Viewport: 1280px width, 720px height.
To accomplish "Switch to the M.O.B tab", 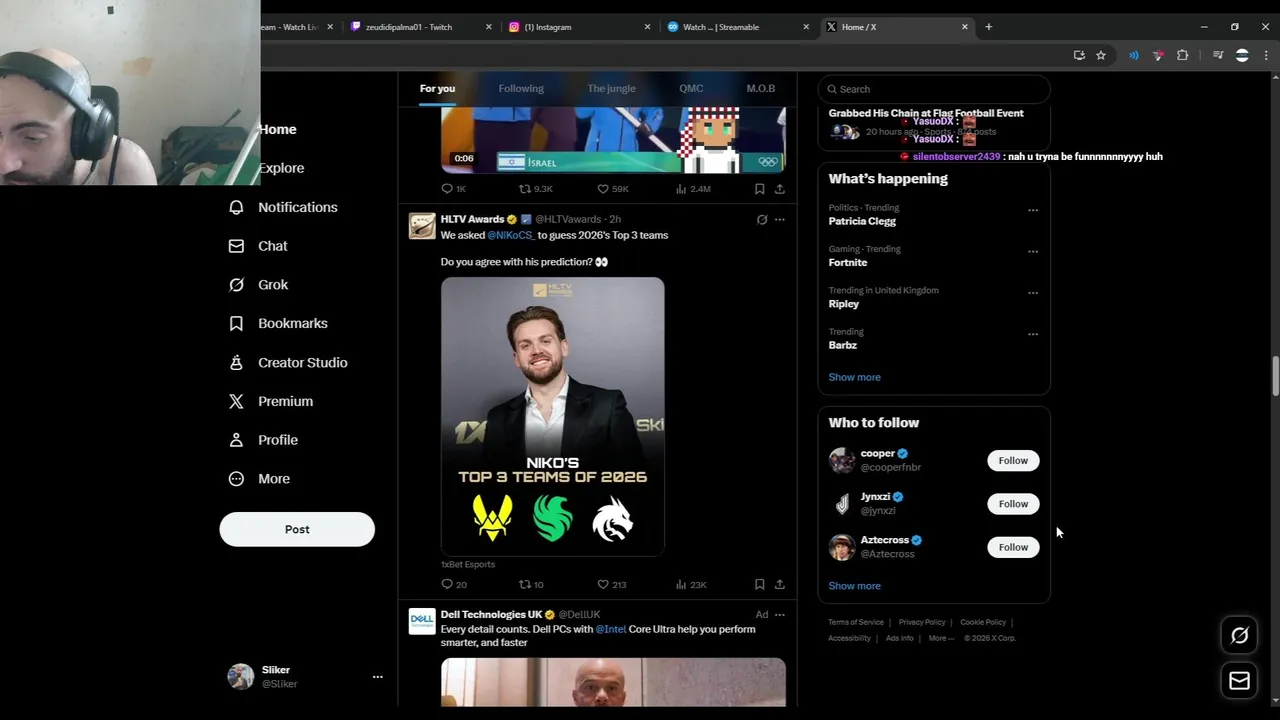I will [x=760, y=89].
